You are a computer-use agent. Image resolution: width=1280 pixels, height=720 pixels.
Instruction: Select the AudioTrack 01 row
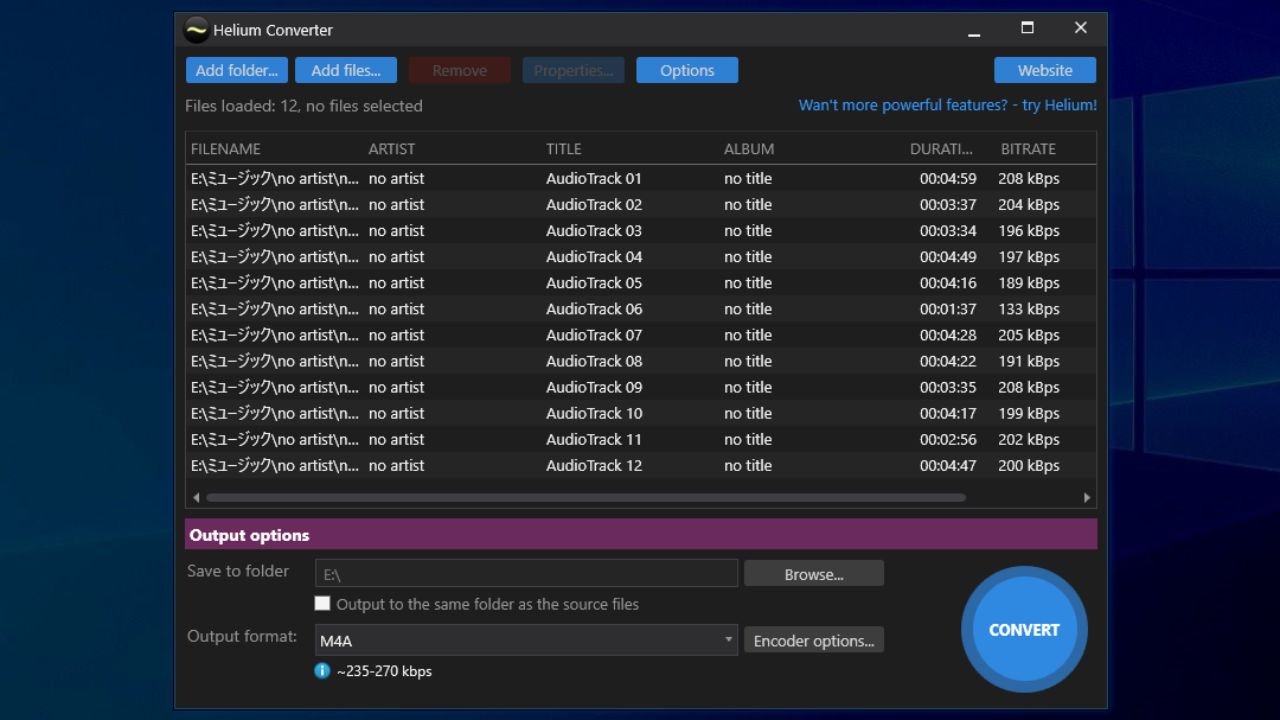point(640,178)
